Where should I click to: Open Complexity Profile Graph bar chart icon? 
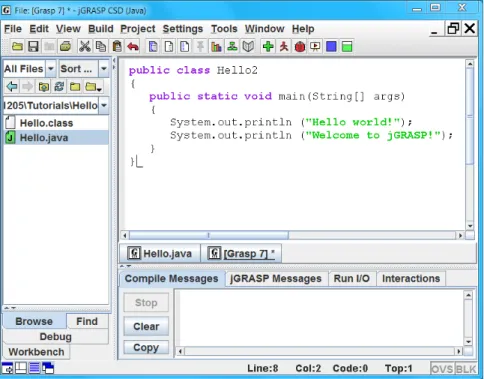[x=216, y=46]
